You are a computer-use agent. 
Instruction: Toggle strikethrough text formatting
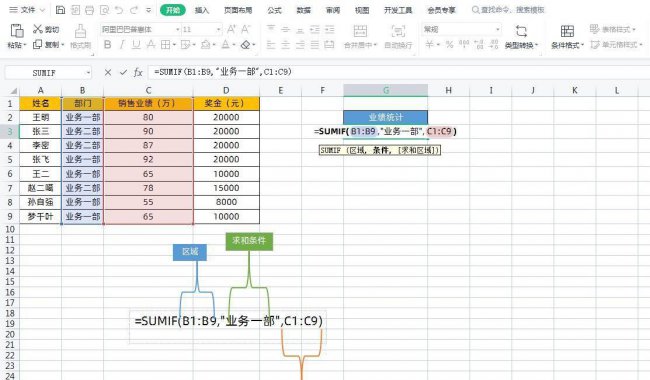tap(151, 44)
